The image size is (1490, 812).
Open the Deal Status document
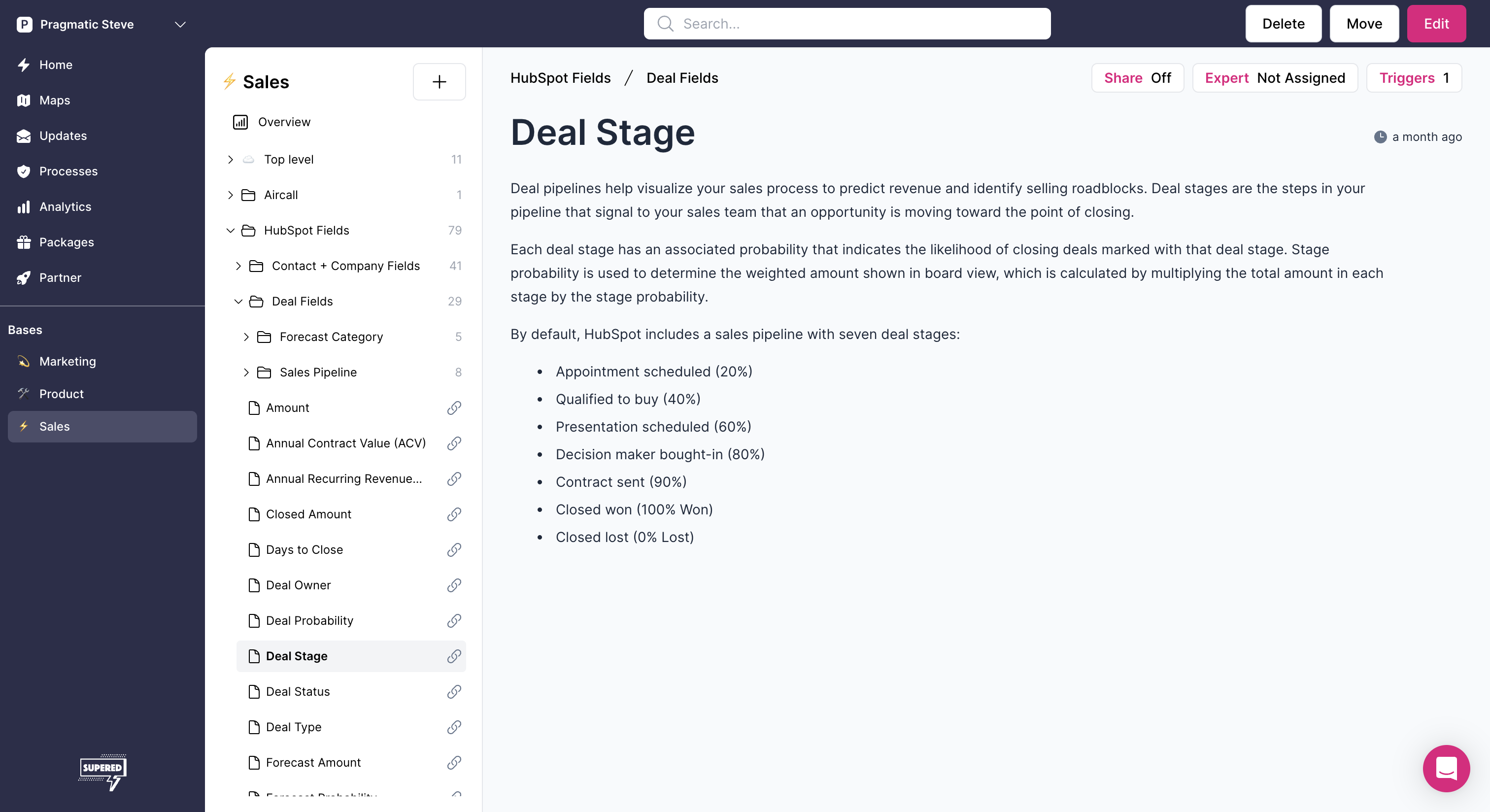point(297,692)
